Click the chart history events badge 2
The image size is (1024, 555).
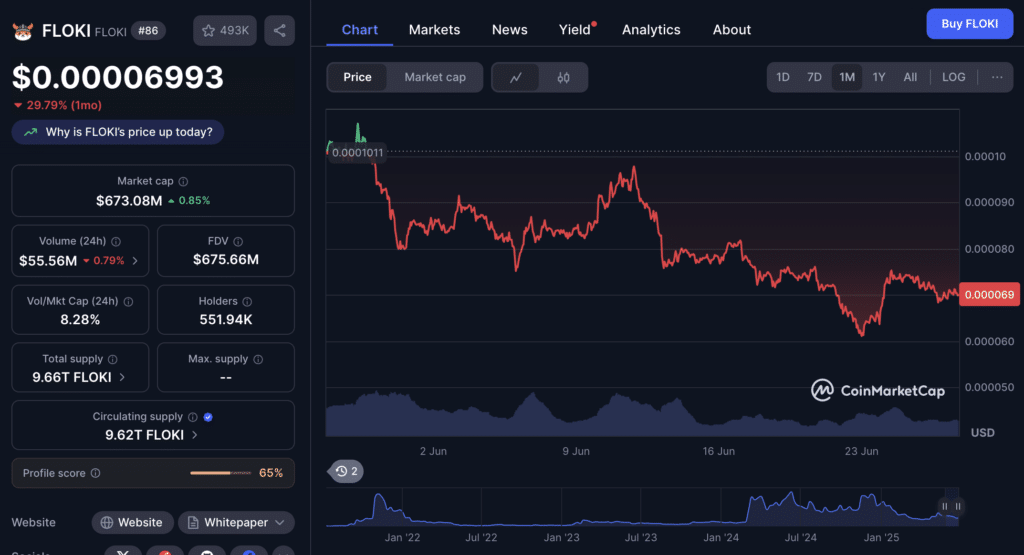click(347, 471)
